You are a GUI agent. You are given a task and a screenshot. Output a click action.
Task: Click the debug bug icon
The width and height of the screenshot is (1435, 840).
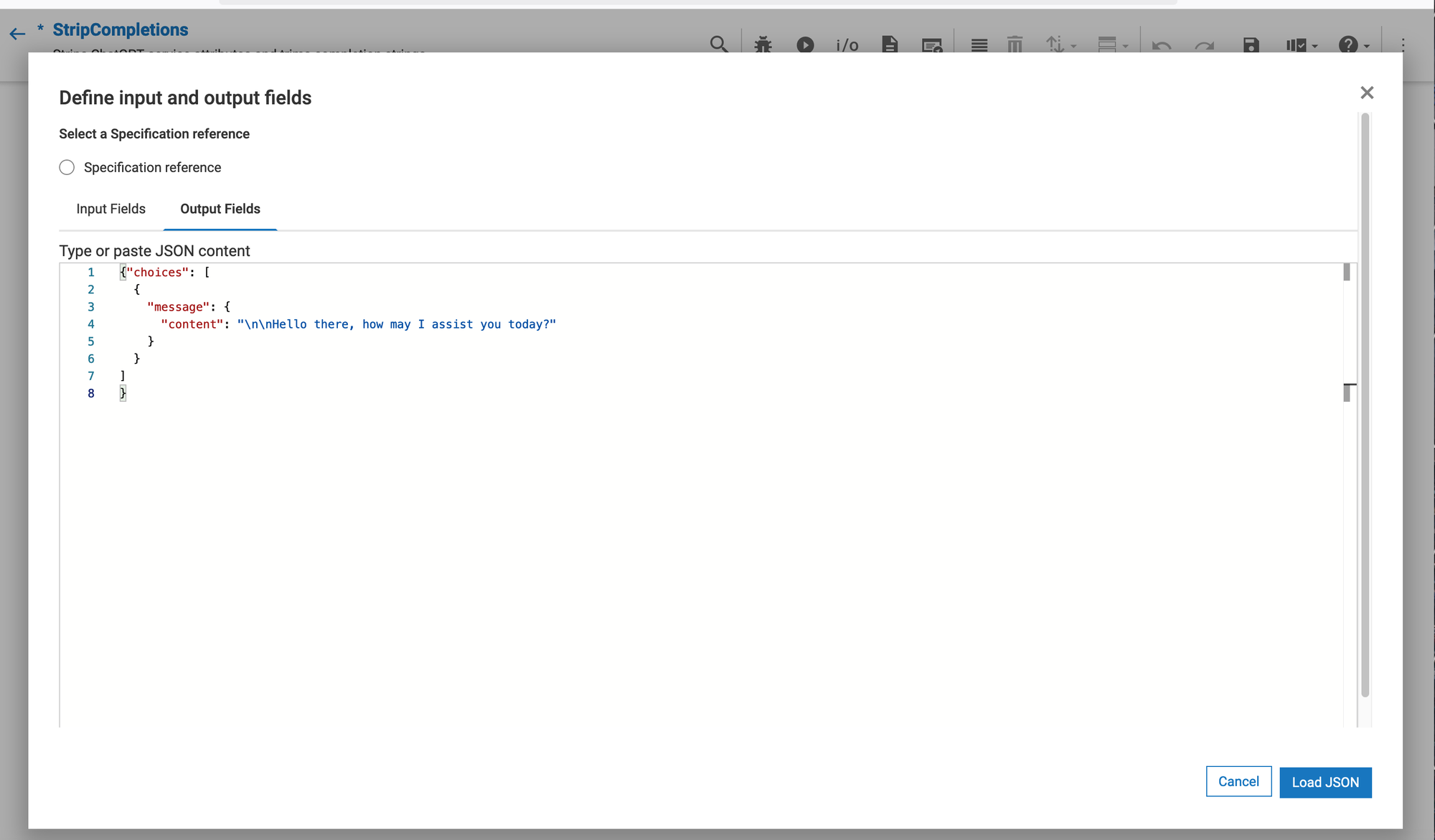(763, 44)
